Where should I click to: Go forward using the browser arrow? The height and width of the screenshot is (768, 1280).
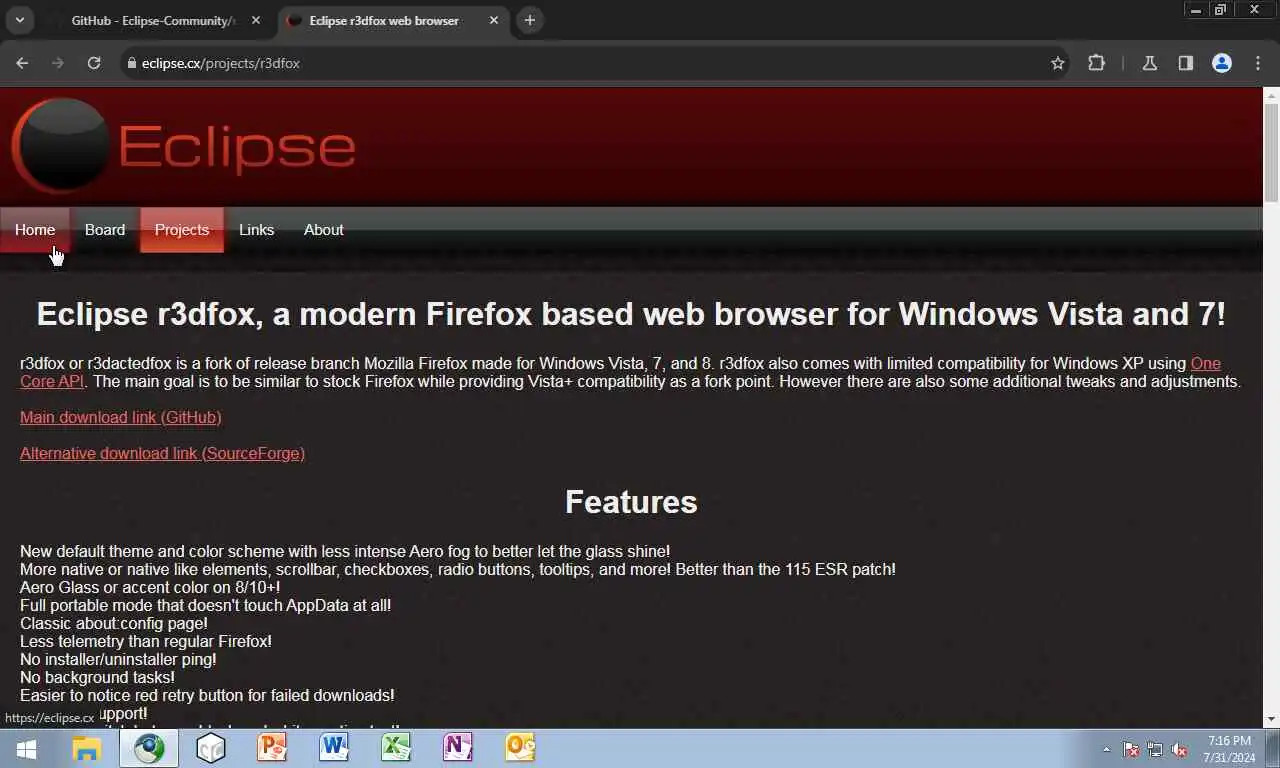coord(58,63)
